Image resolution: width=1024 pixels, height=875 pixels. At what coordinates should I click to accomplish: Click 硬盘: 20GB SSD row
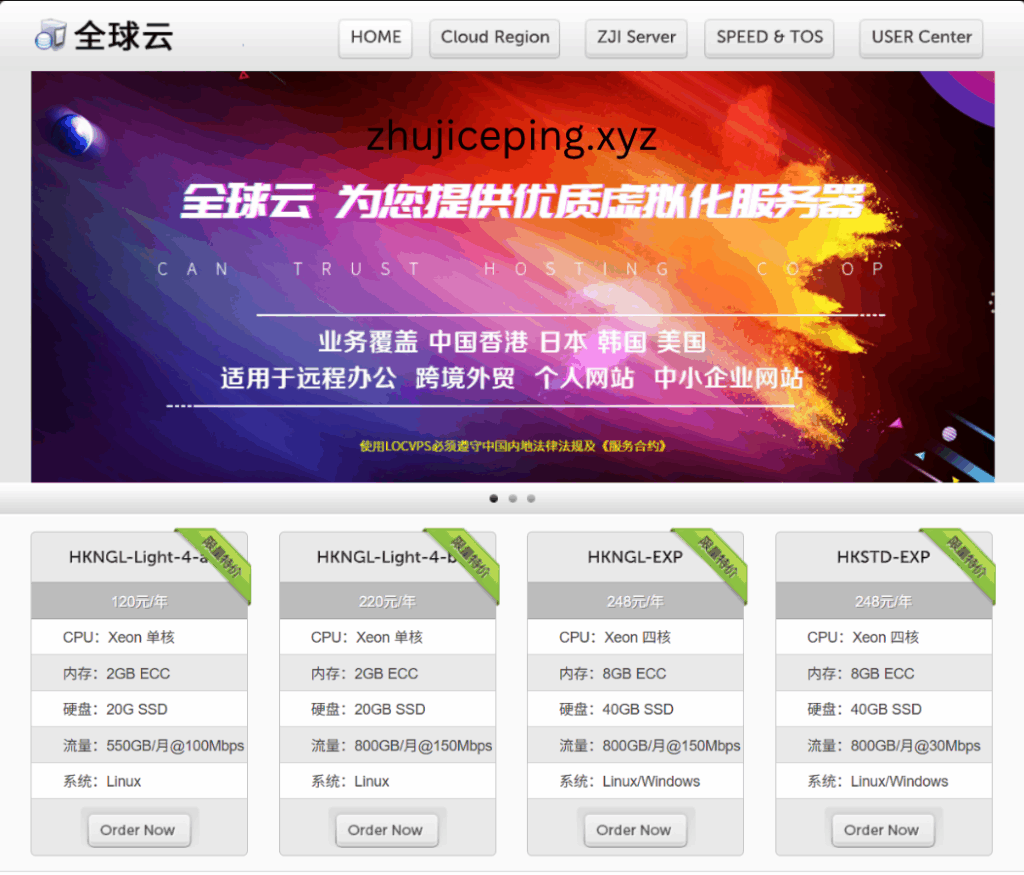387,709
